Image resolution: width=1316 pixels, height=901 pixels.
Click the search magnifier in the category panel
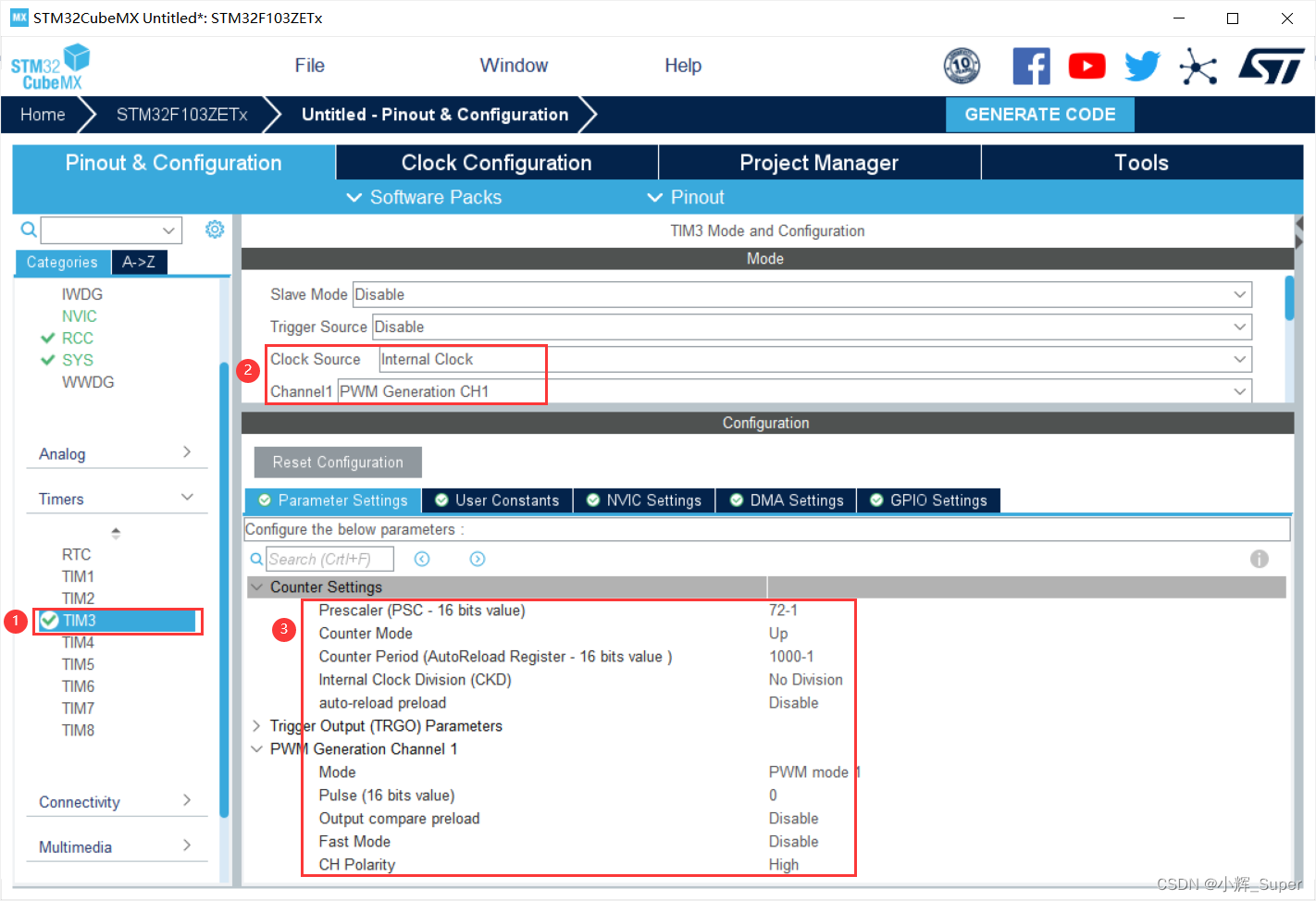pos(29,229)
